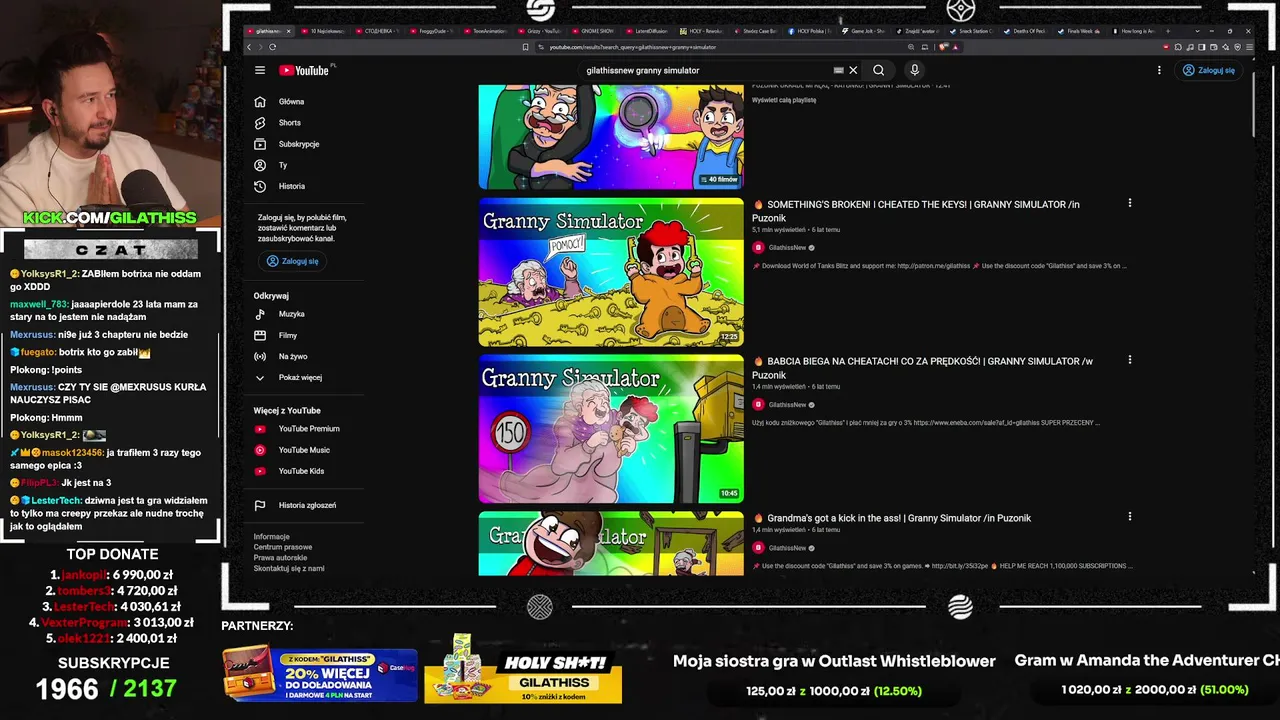1280x720 pixels.
Task: Open options menu for BABCIA BIEGA video
Action: click(1130, 360)
